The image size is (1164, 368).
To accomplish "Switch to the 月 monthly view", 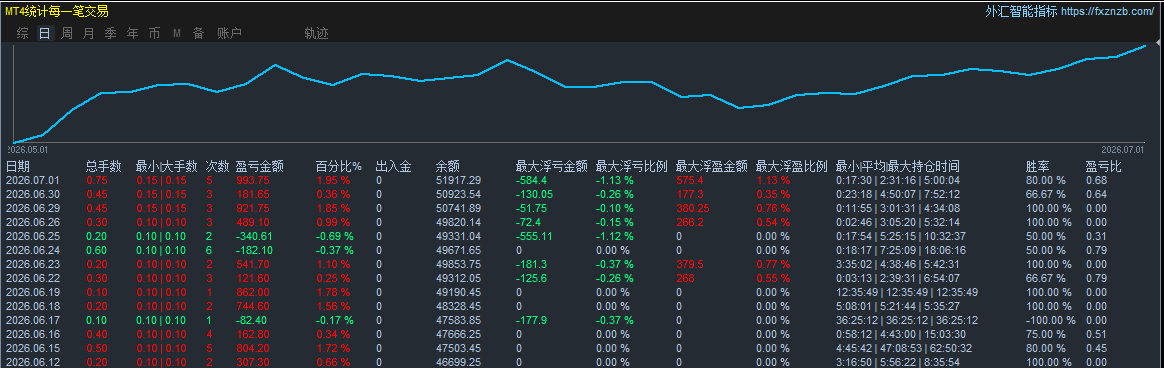I will (89, 33).
